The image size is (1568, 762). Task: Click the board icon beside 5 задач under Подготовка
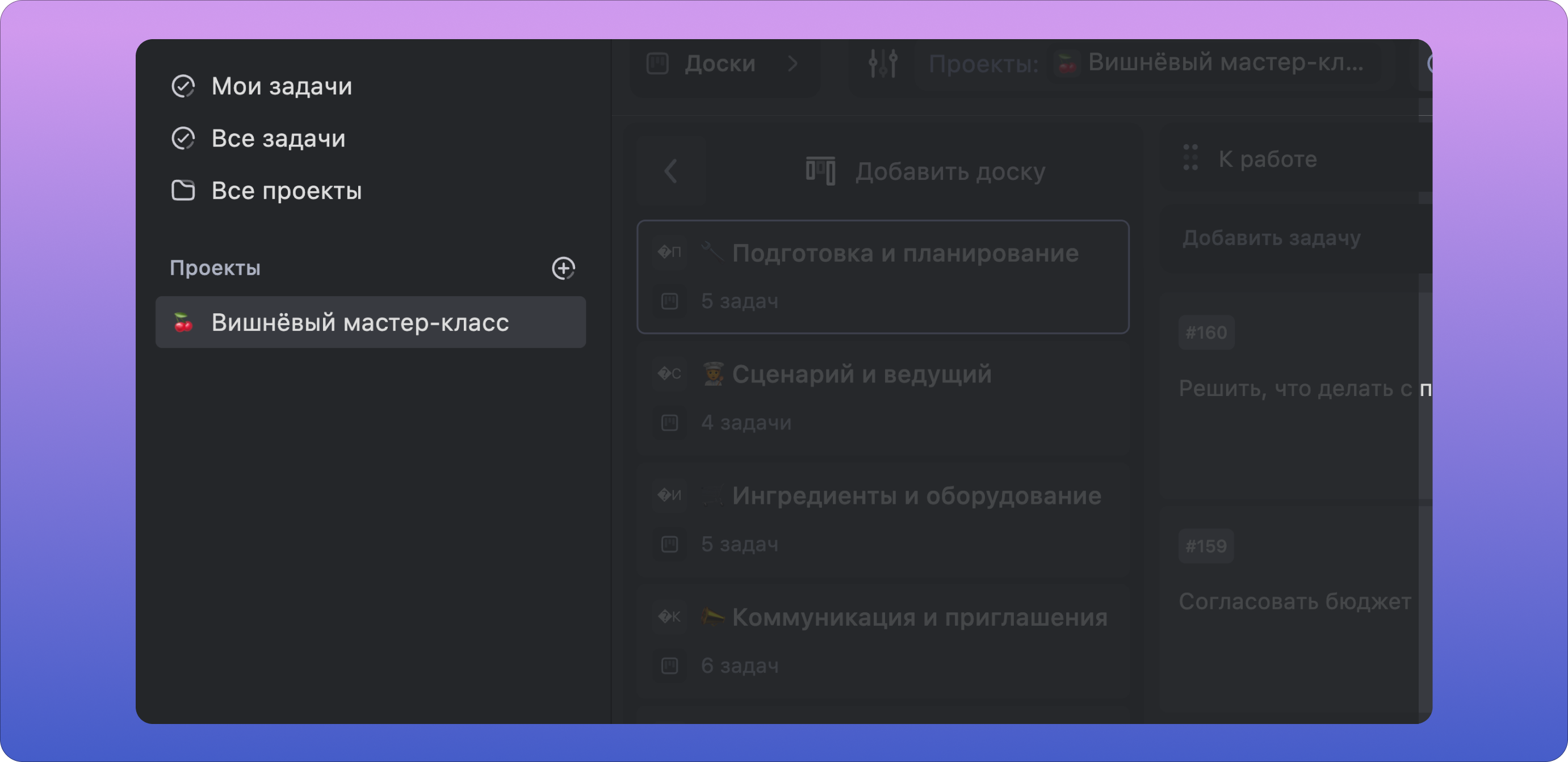click(669, 301)
